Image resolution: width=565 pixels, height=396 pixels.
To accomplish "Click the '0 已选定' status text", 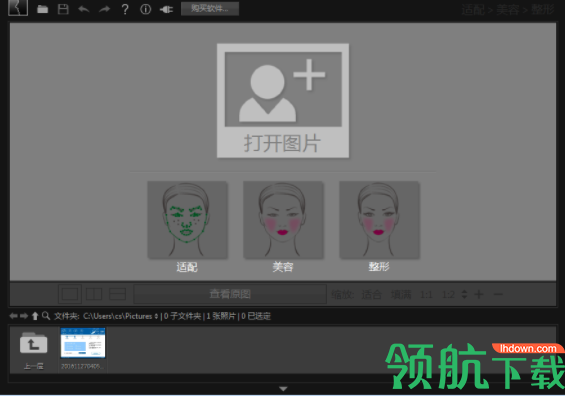I will pos(256,316).
